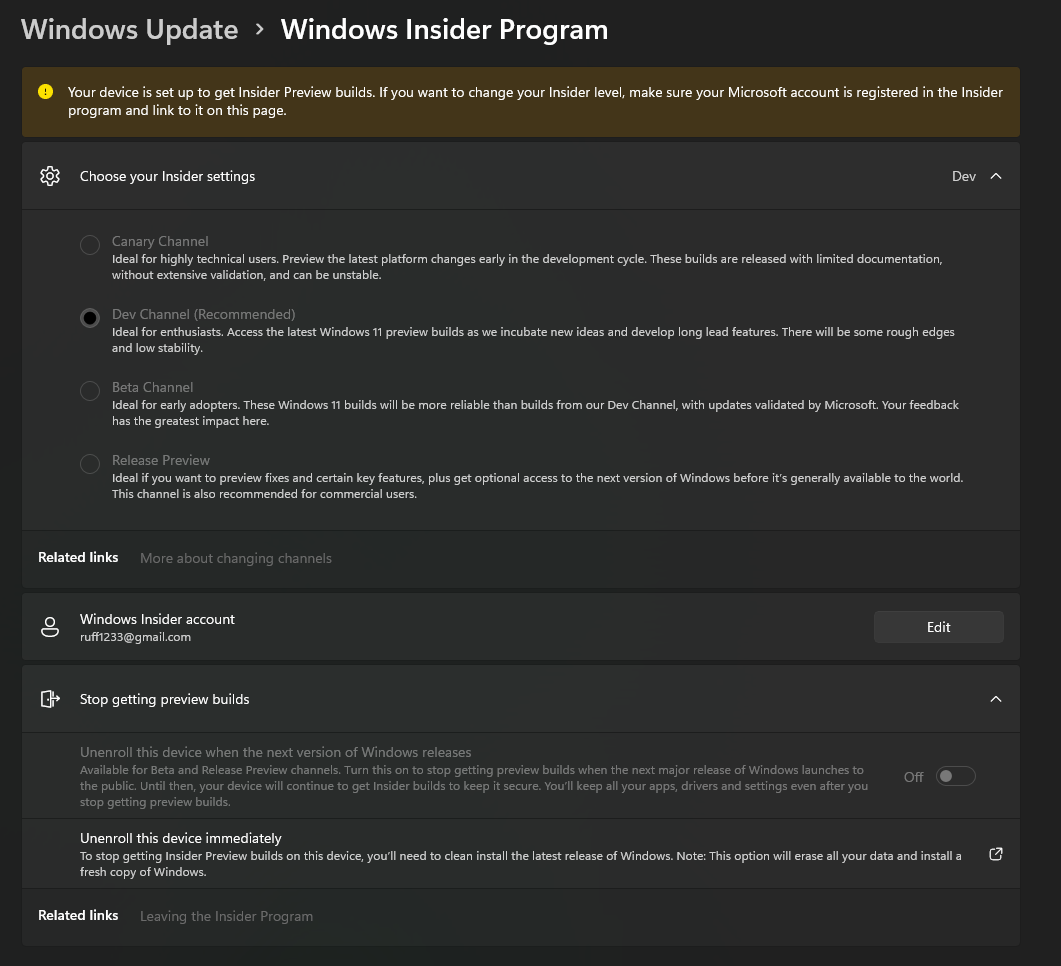Click the breadcrumb chevron separator
The height and width of the screenshot is (966, 1061).
260,30
